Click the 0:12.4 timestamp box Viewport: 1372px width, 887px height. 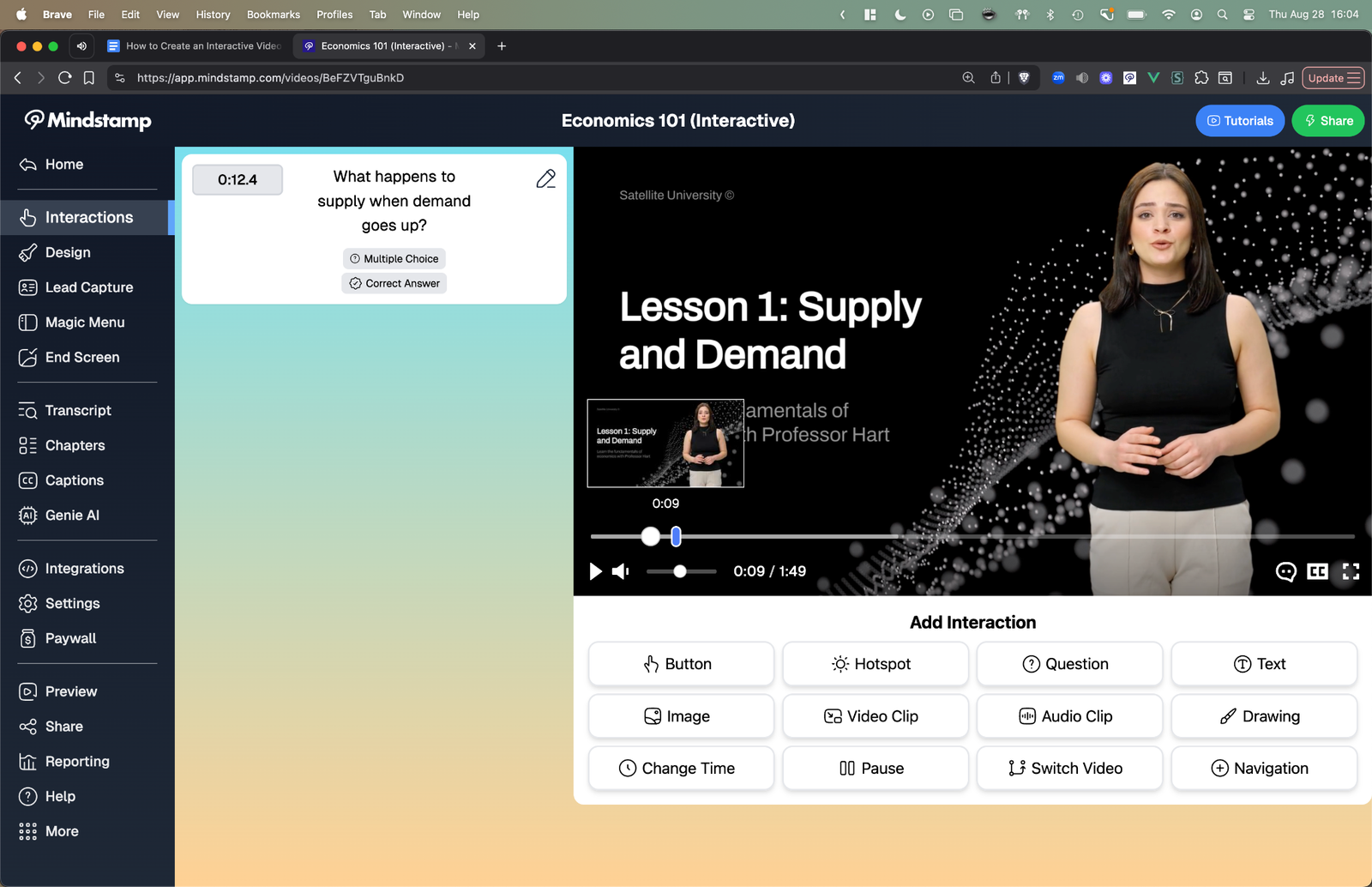coord(238,180)
